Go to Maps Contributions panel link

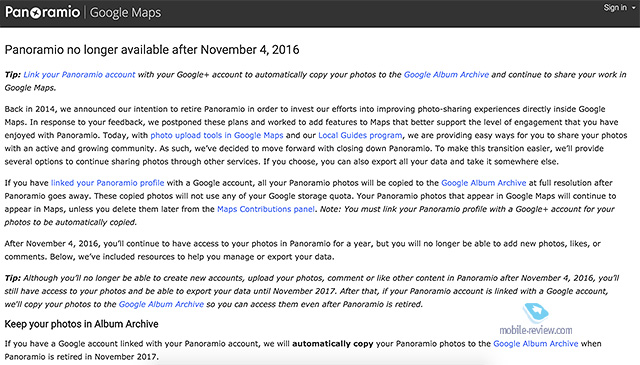(x=266, y=209)
